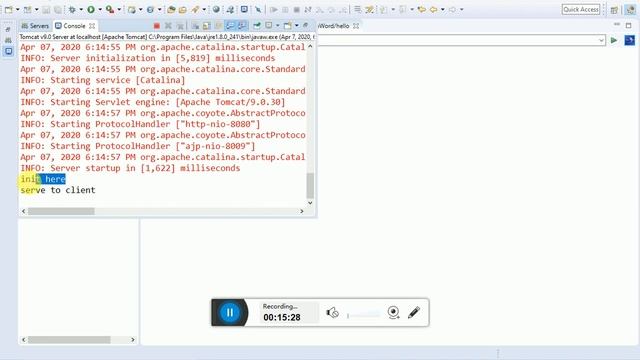Clear the console output
The image size is (640, 360).
coord(196,26)
